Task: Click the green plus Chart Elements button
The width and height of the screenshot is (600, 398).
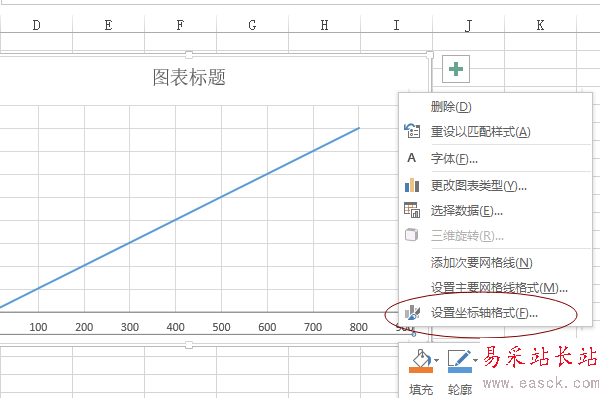Action: pos(456,69)
